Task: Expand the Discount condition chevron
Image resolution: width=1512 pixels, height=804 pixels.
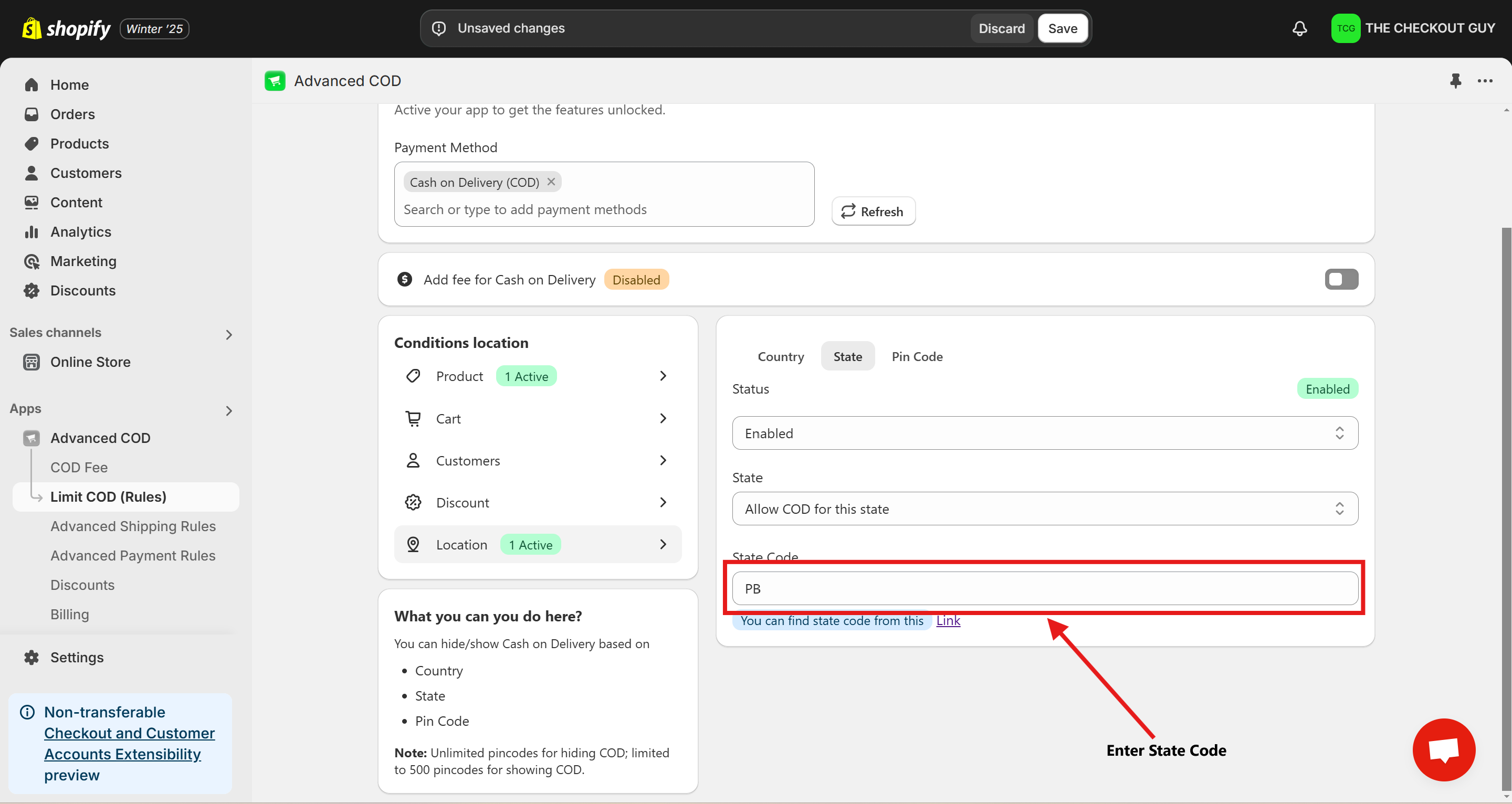Action: click(663, 502)
